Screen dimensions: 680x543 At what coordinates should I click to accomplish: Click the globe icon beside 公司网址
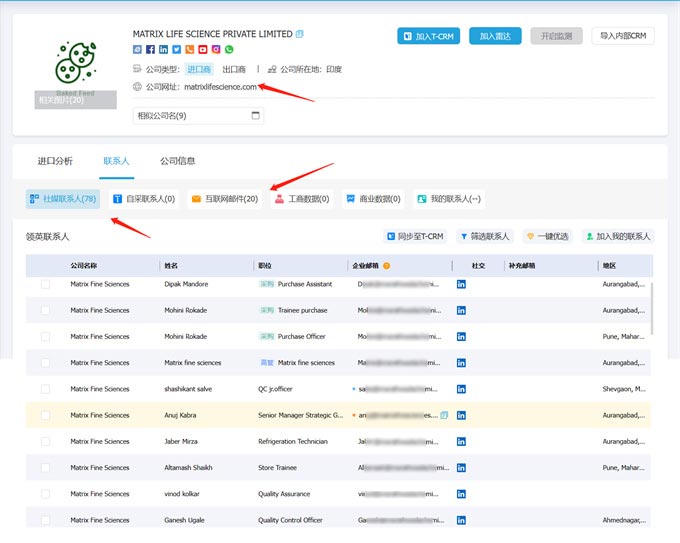click(137, 87)
